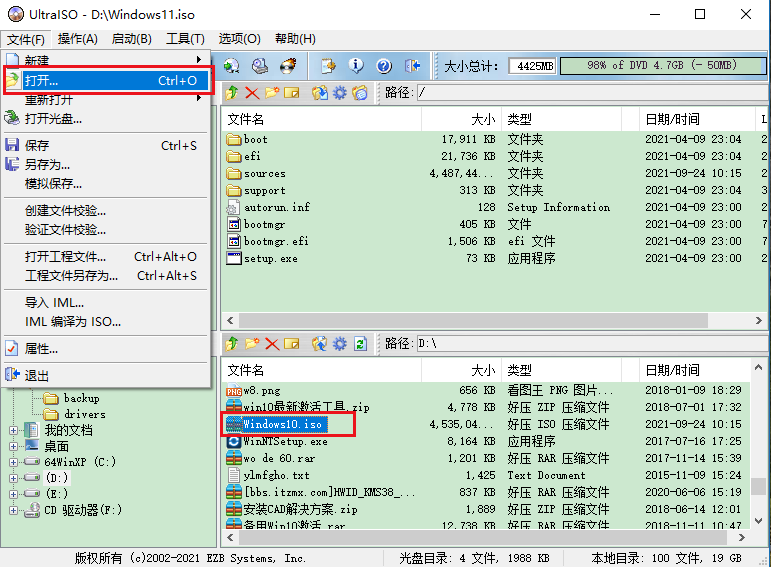Click the exit door icon in the top toolbar

pyautogui.click(x=412, y=66)
